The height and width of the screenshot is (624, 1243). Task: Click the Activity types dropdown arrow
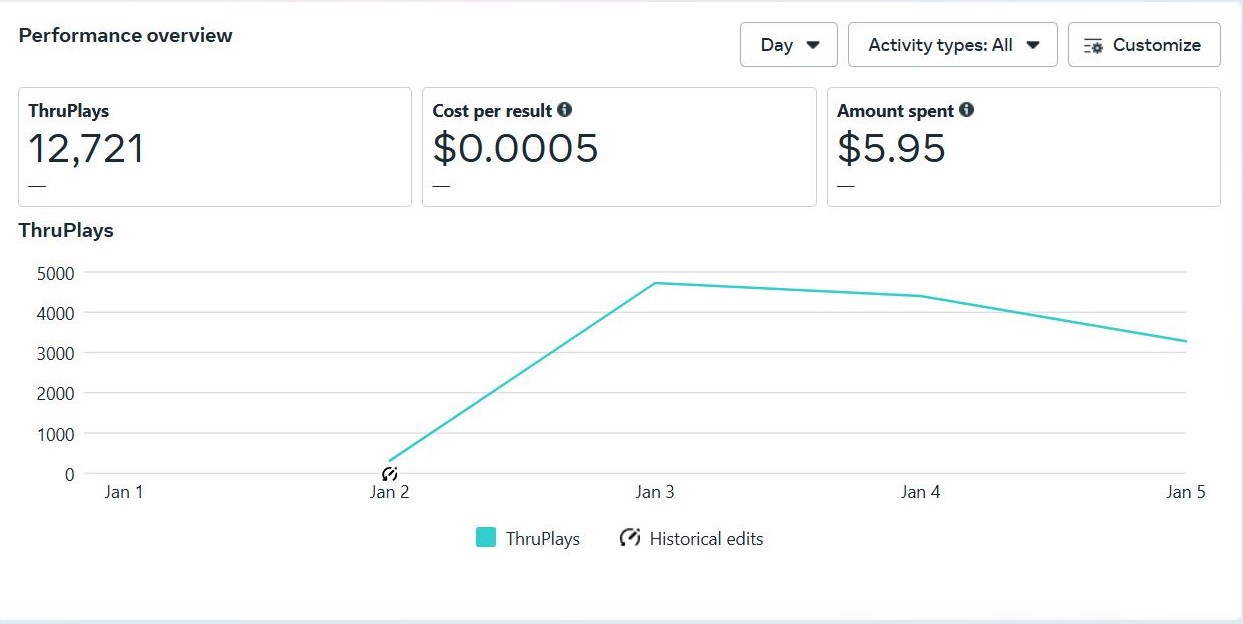pyautogui.click(x=1034, y=45)
